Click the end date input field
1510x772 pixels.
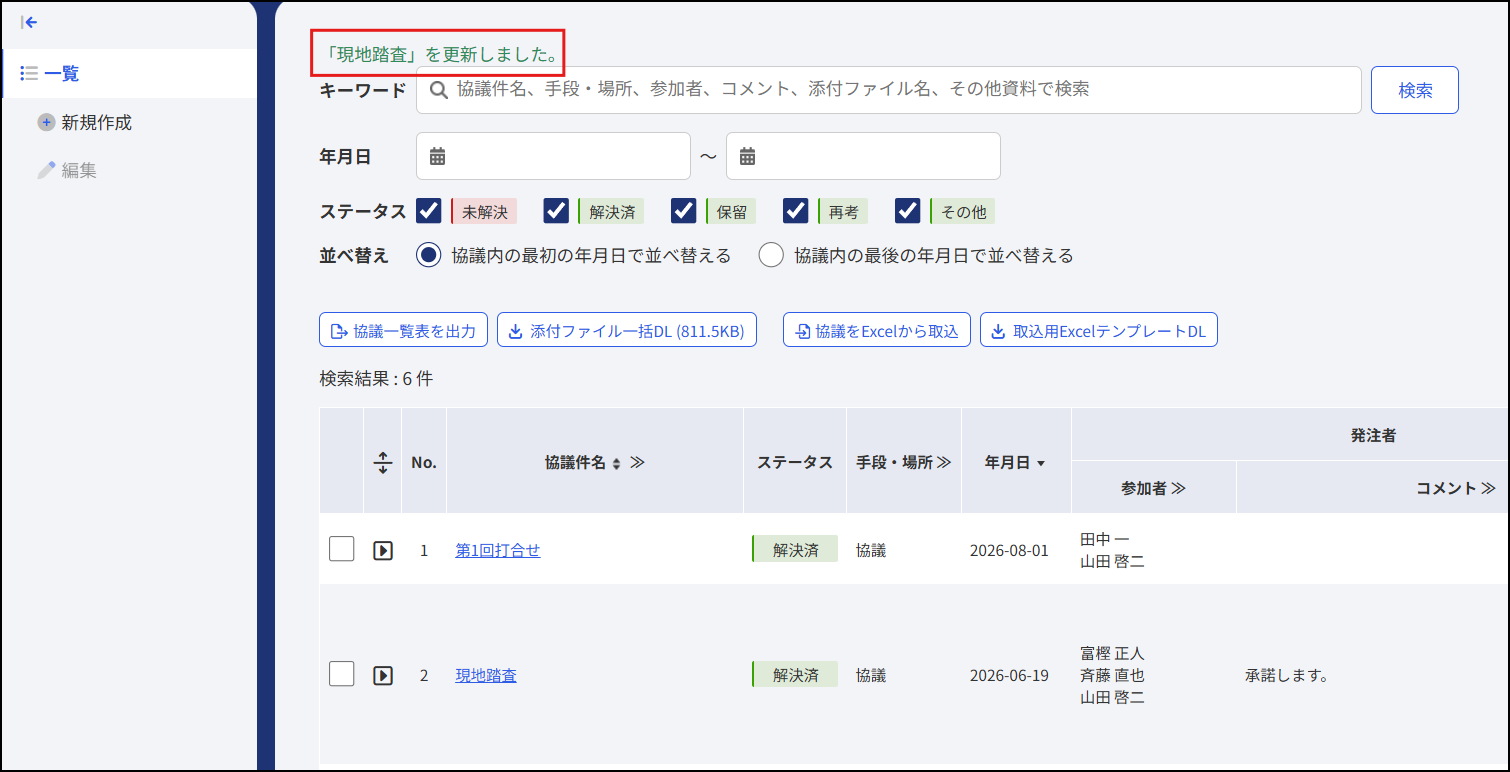(x=863, y=156)
